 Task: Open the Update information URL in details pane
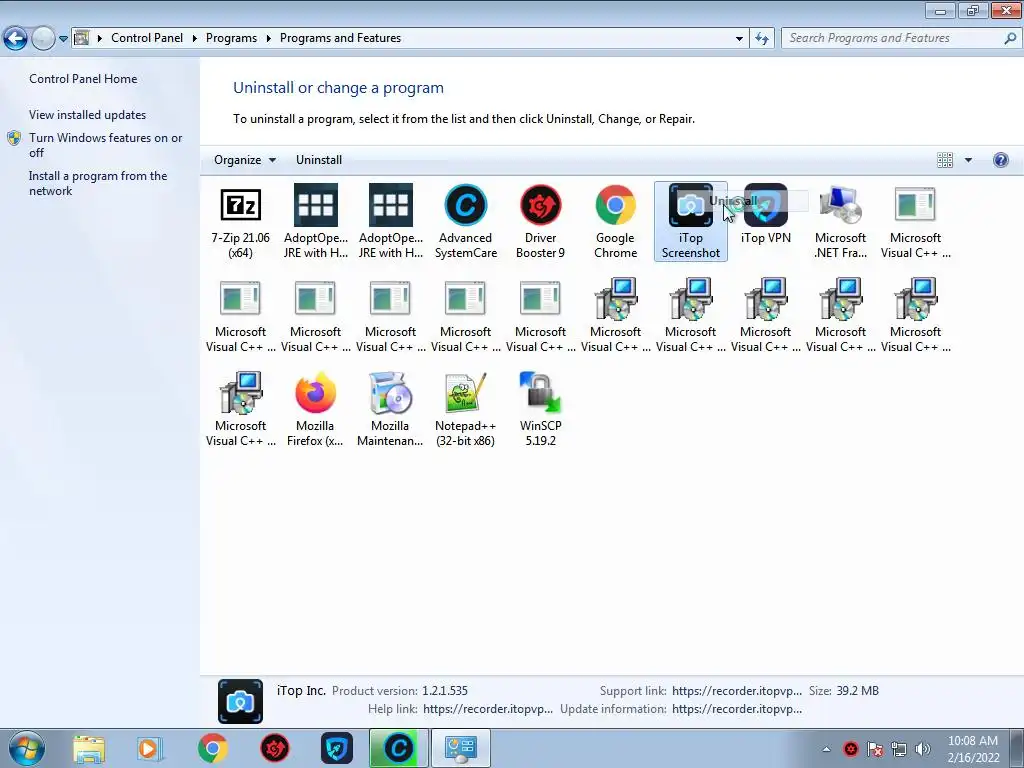(737, 709)
